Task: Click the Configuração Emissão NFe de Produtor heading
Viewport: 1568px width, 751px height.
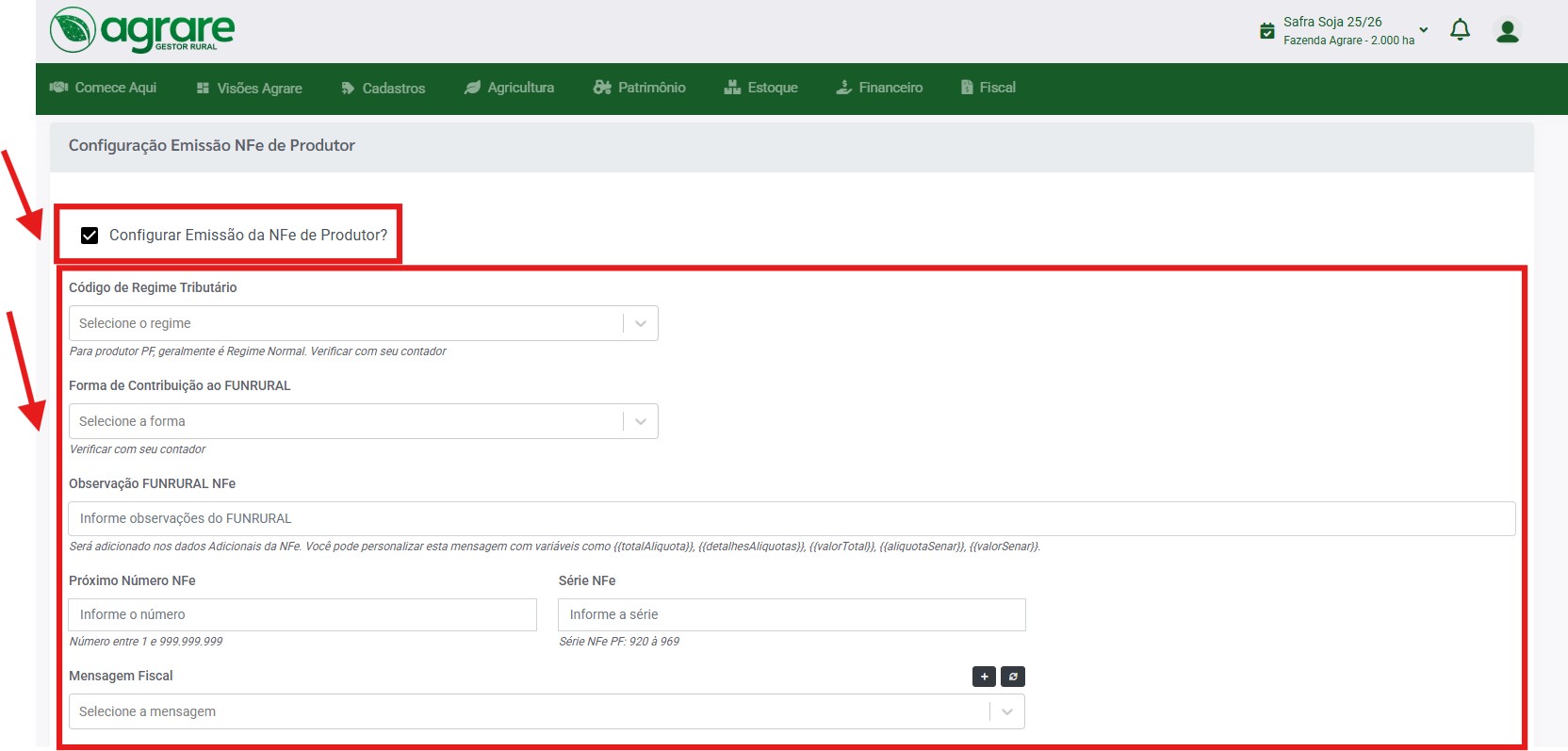Action: (212, 145)
